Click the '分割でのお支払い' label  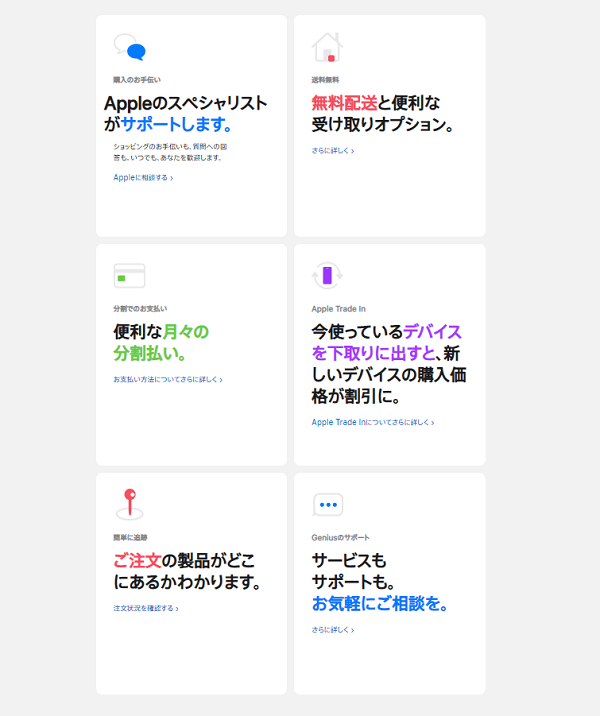[140, 309]
